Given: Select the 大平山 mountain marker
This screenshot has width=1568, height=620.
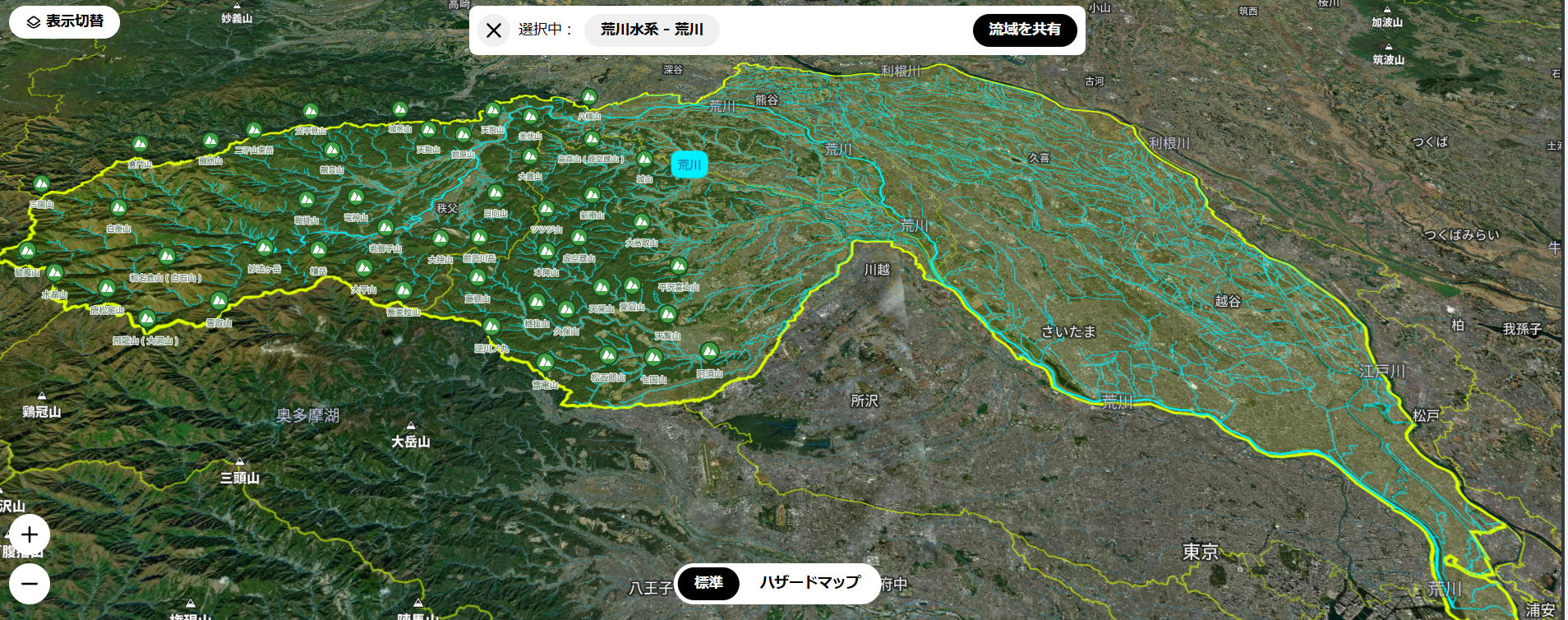Looking at the screenshot, I should [x=364, y=268].
